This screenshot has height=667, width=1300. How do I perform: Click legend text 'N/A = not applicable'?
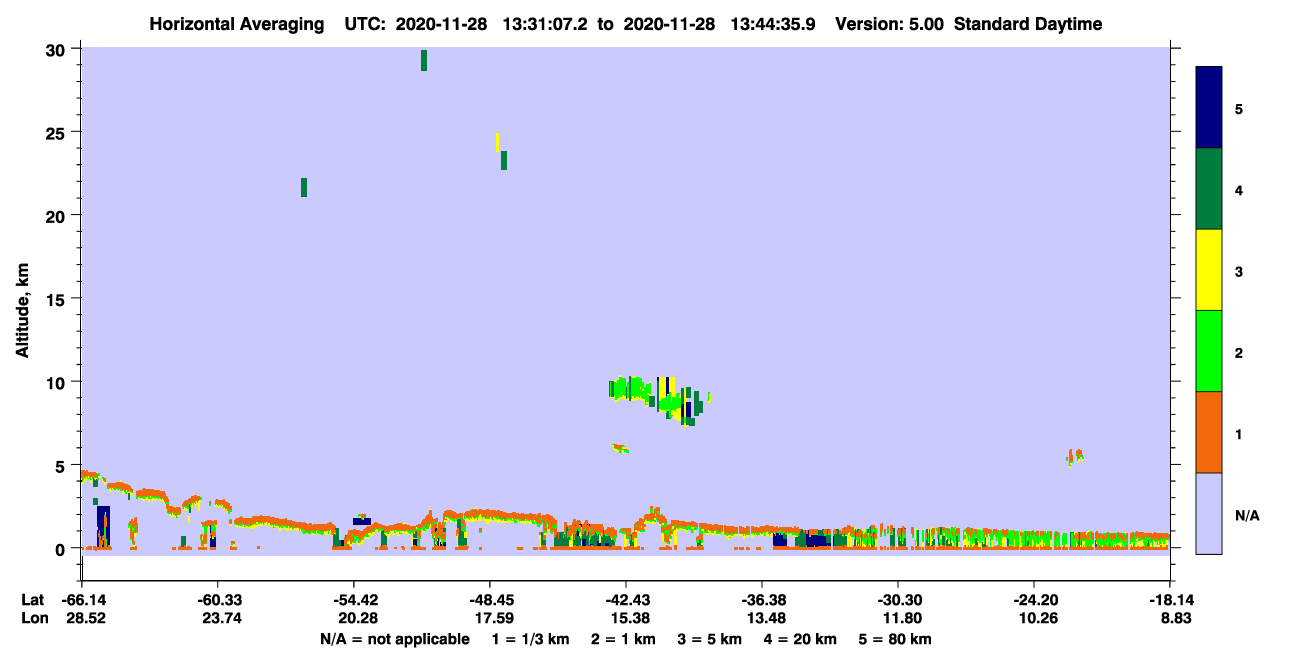[x=394, y=639]
